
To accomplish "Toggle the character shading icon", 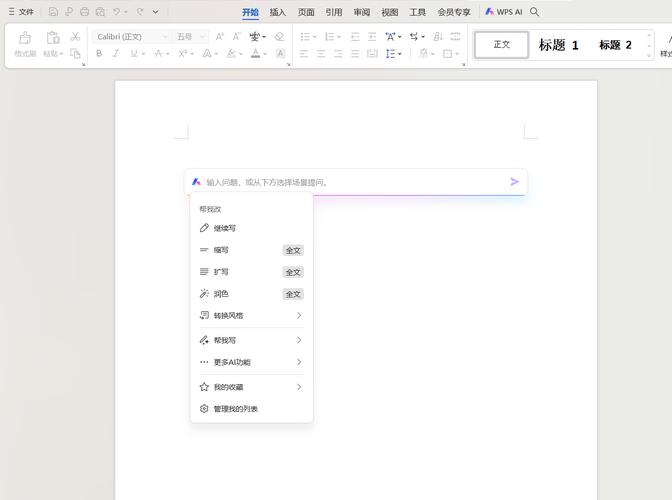I will click(280, 54).
